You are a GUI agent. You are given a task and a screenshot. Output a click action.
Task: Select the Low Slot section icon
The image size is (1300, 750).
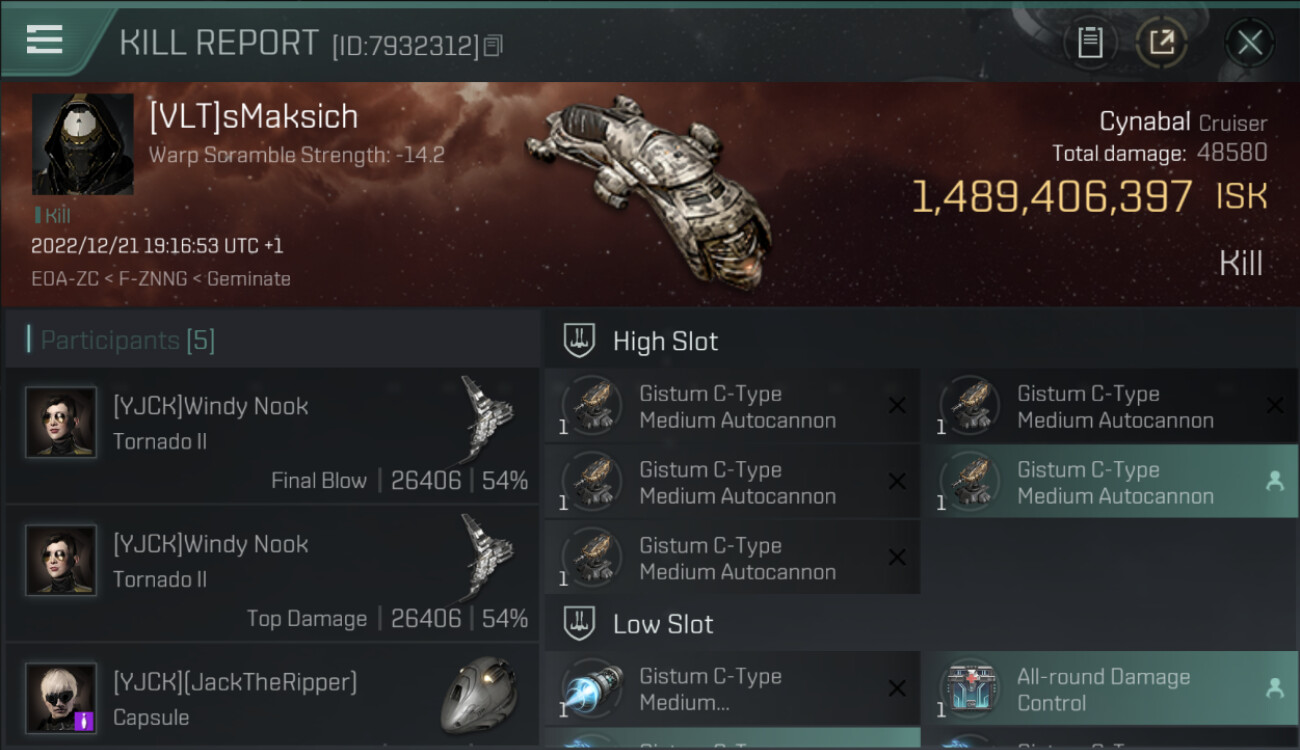click(x=579, y=624)
